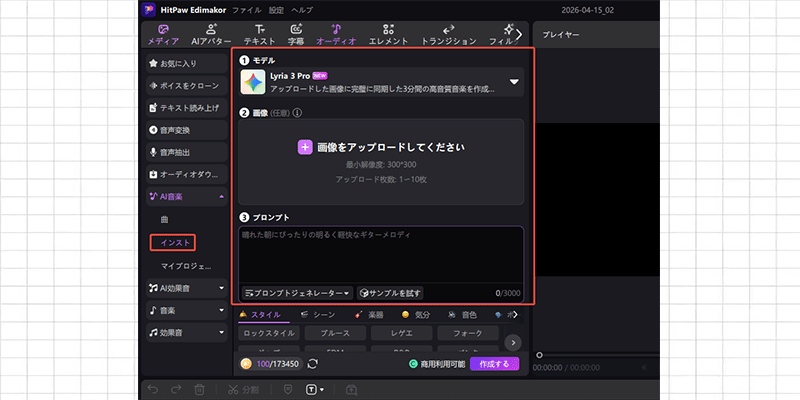Viewport: 800px width, 400px height.
Task: Choose the ロックスタイル style tag
Action: tap(269, 333)
